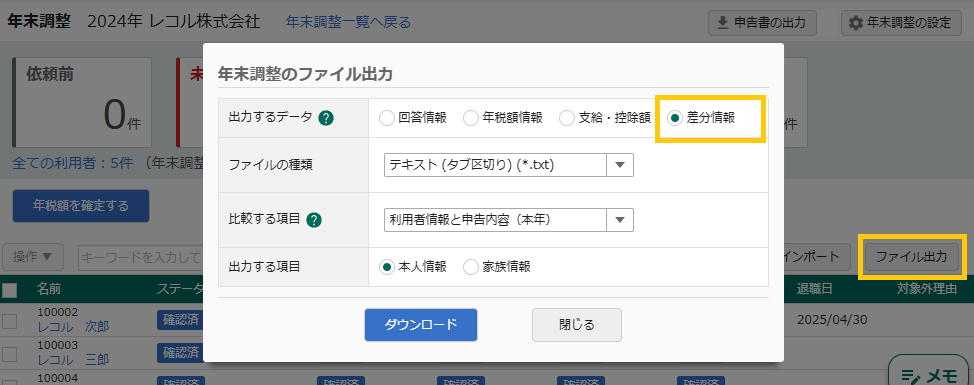Image resolution: width=974 pixels, height=385 pixels.
Task: Select the 差分情報 radio button
Action: coord(675,118)
